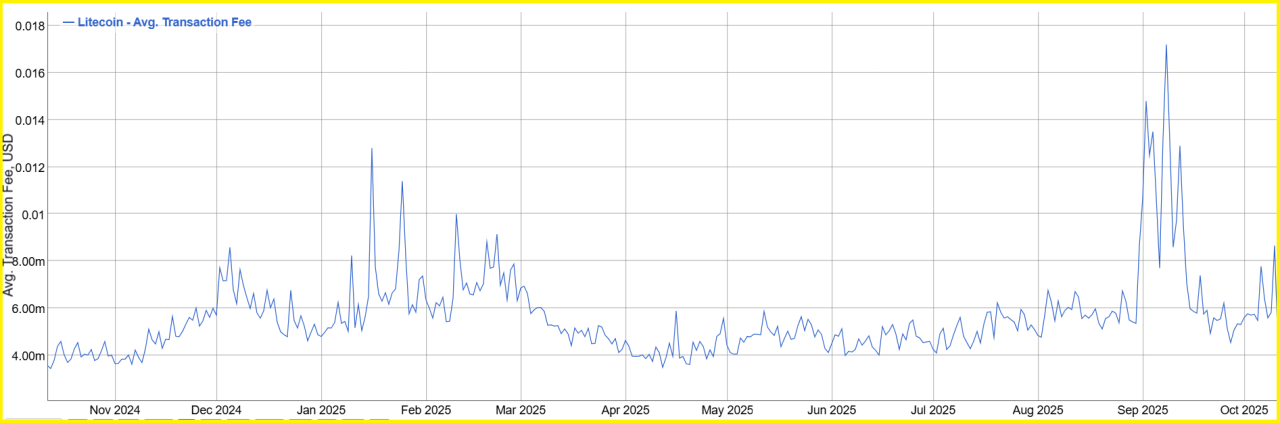Click the 0.01 y-axis value label
Viewport: 1280px width, 423px height.
point(30,214)
